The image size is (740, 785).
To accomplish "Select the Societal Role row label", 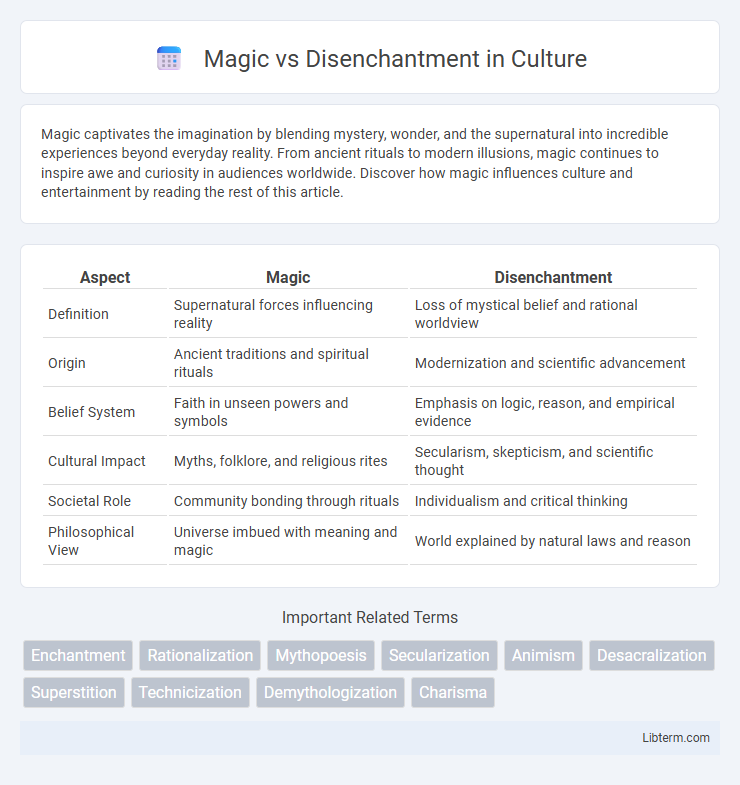I will [x=89, y=501].
